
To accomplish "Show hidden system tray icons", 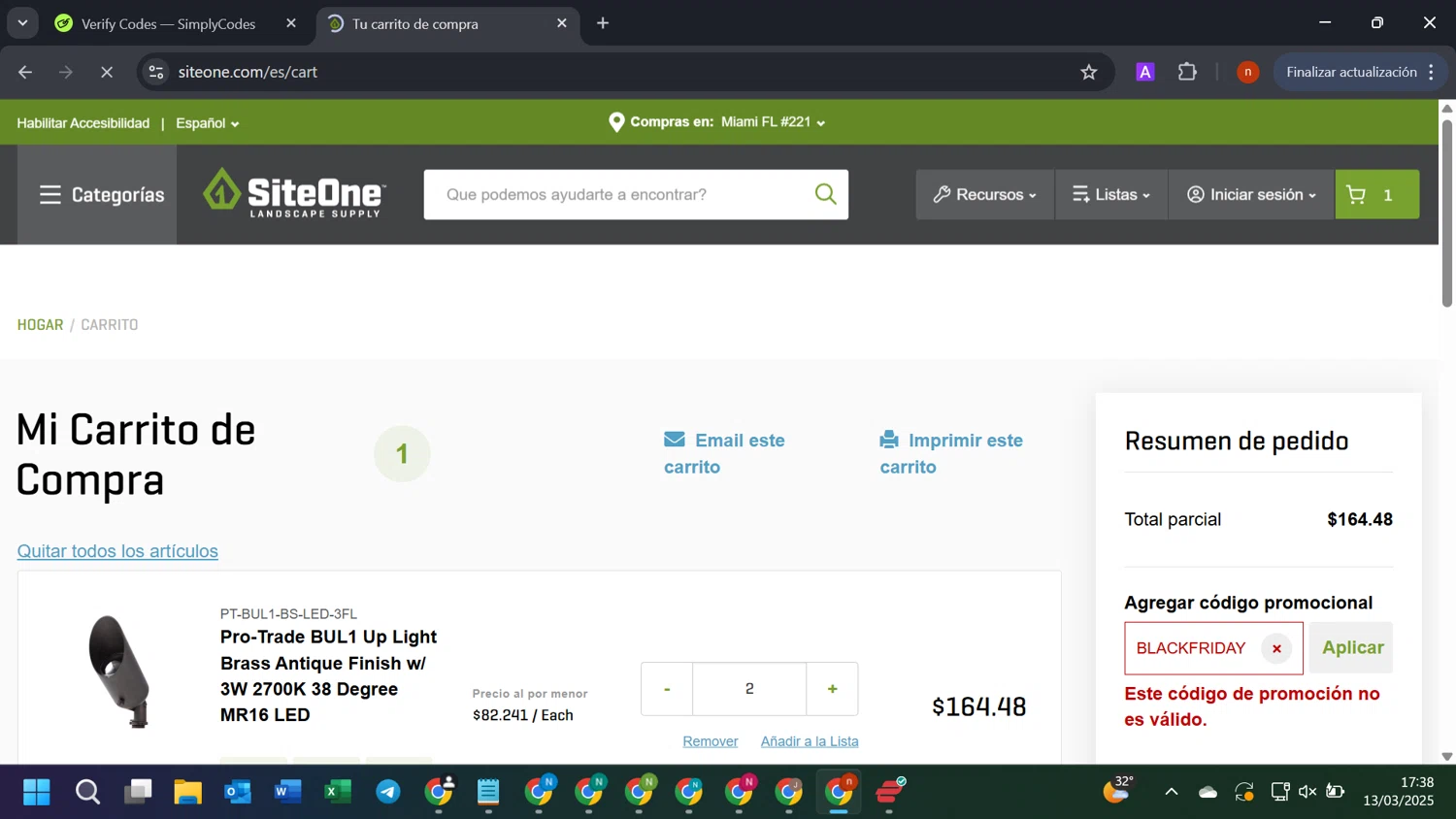I will [1172, 792].
